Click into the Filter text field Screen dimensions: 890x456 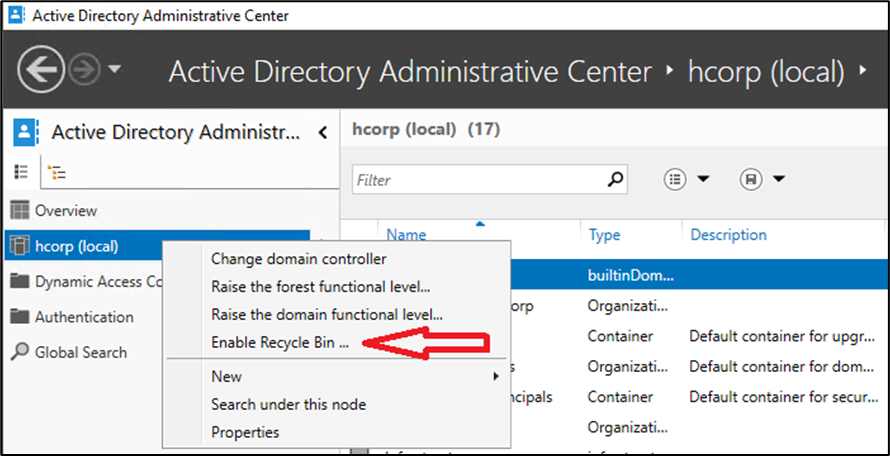tap(478, 180)
